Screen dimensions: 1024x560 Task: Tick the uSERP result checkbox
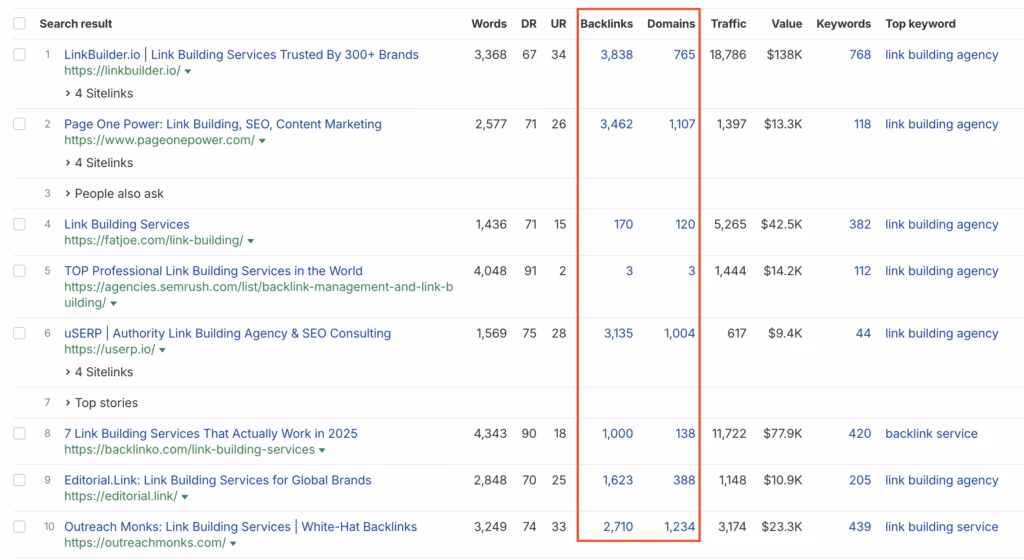tap(20, 334)
